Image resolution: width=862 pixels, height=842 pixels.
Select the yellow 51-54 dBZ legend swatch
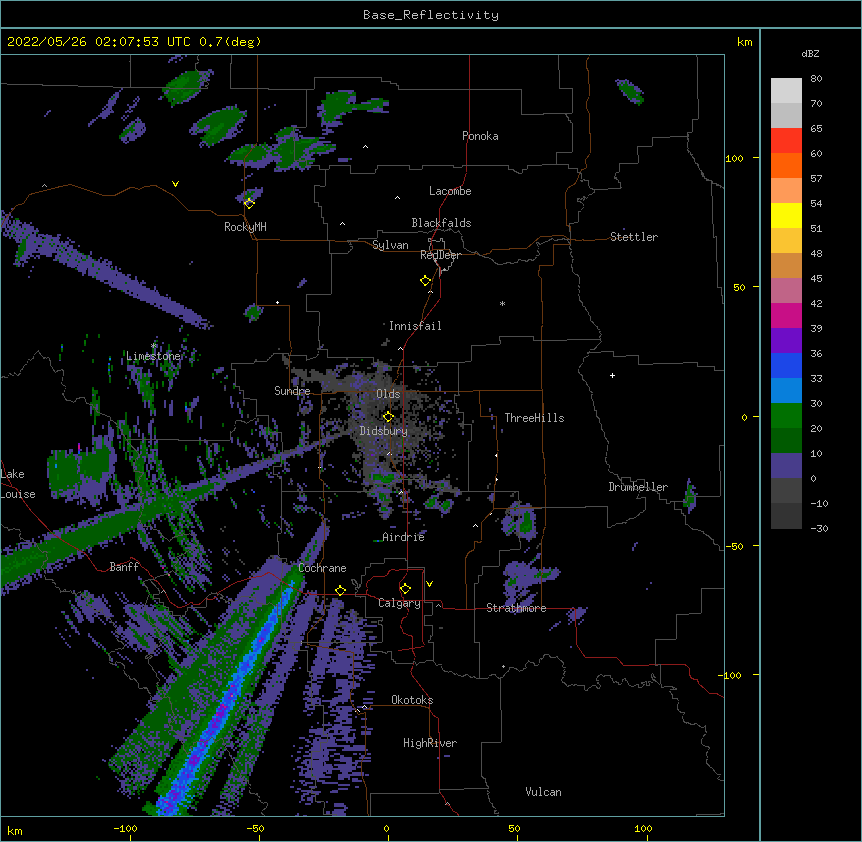coord(786,215)
